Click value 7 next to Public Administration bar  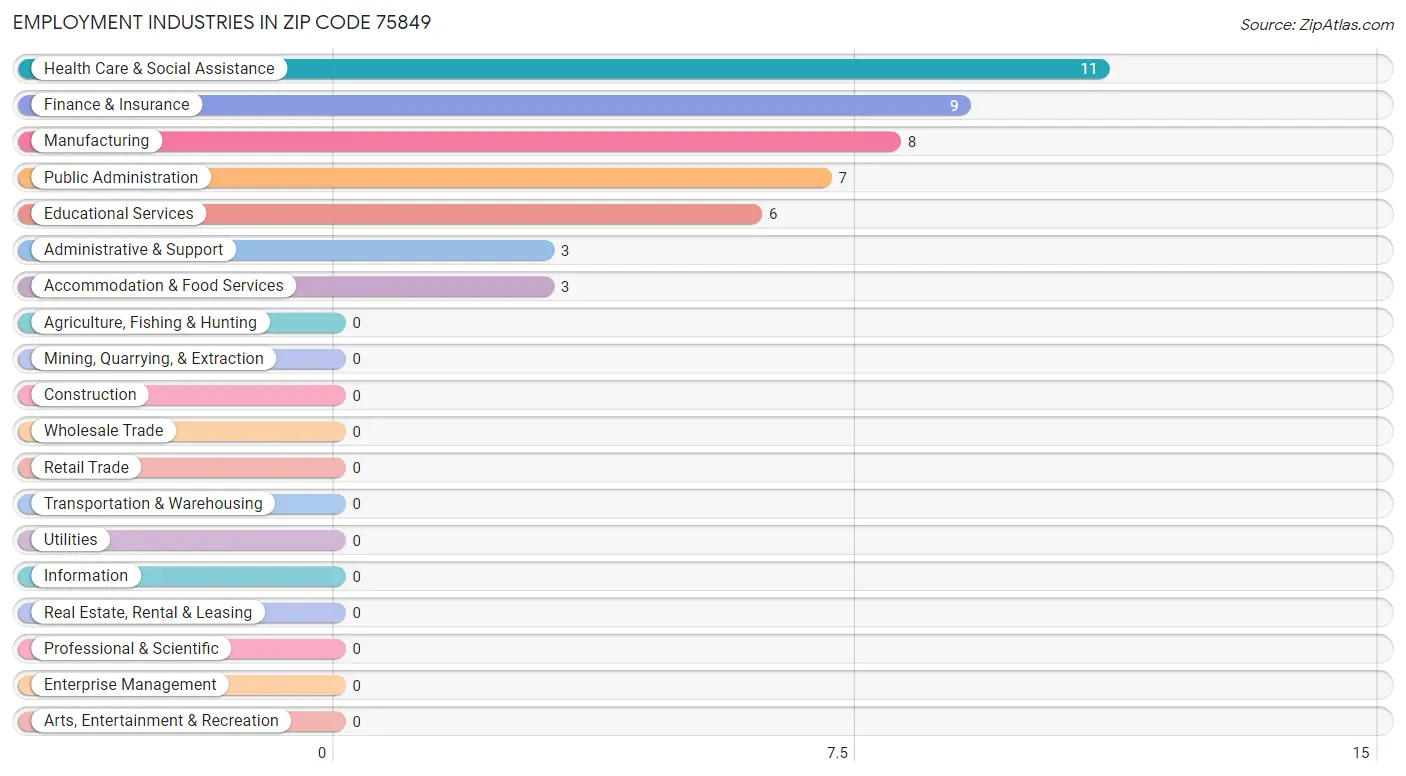pos(843,178)
